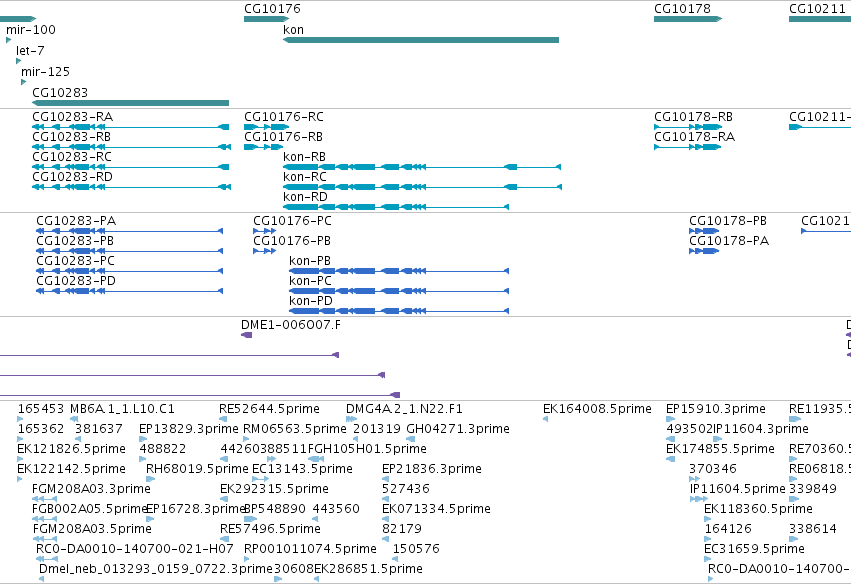Select the EK071334.5prime EST label
The width and height of the screenshot is (851, 584).
click(436, 509)
